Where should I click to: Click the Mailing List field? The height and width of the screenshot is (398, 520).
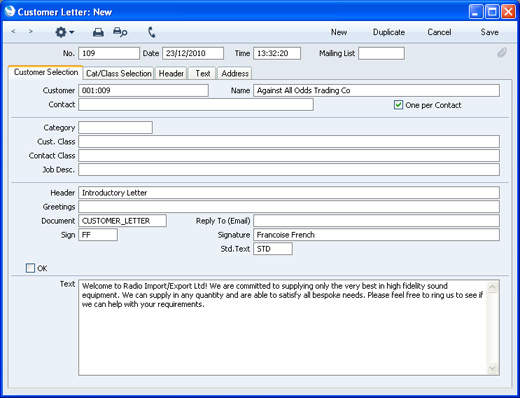coord(381,53)
